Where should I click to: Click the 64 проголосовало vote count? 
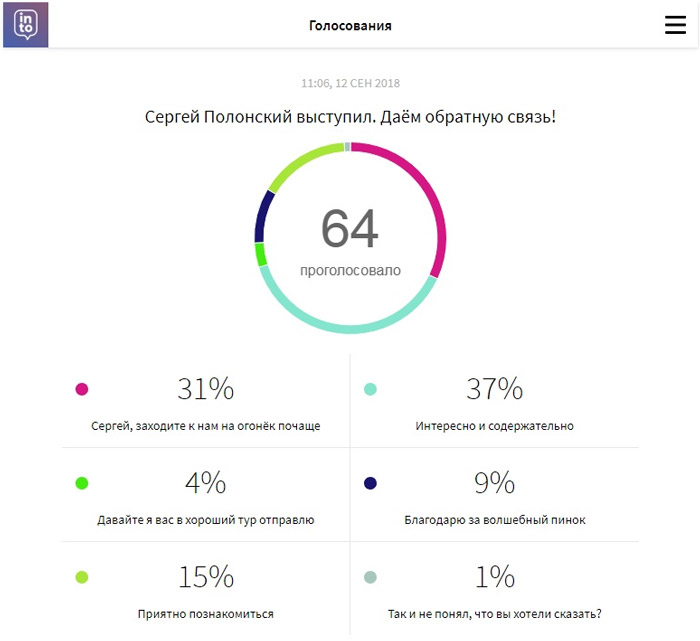[350, 241]
